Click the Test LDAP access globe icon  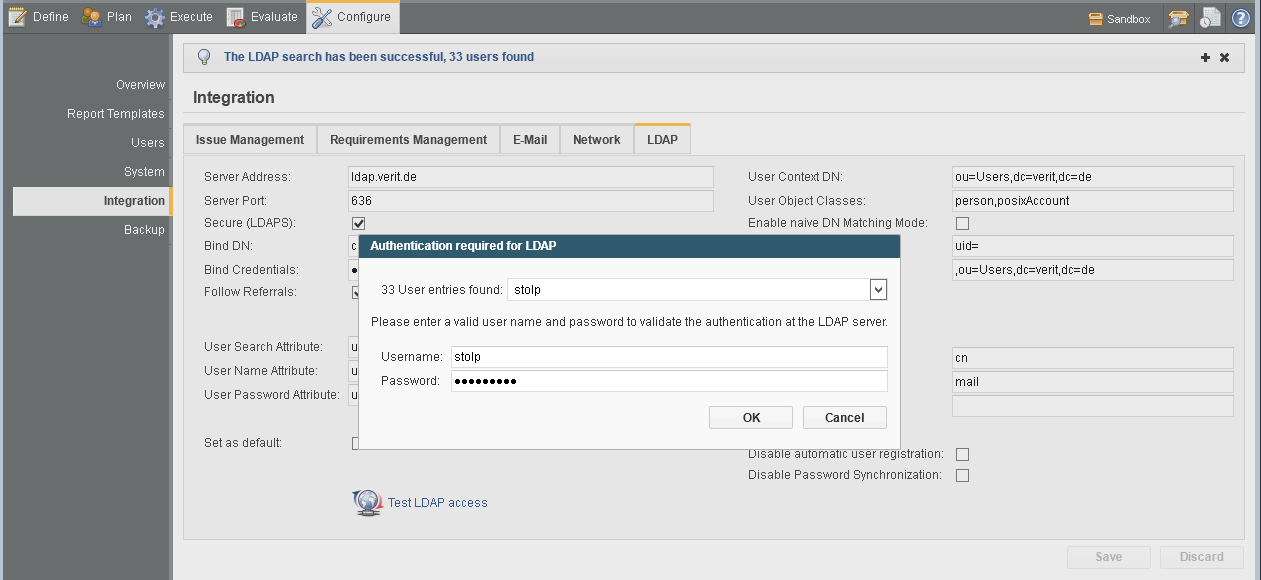367,502
